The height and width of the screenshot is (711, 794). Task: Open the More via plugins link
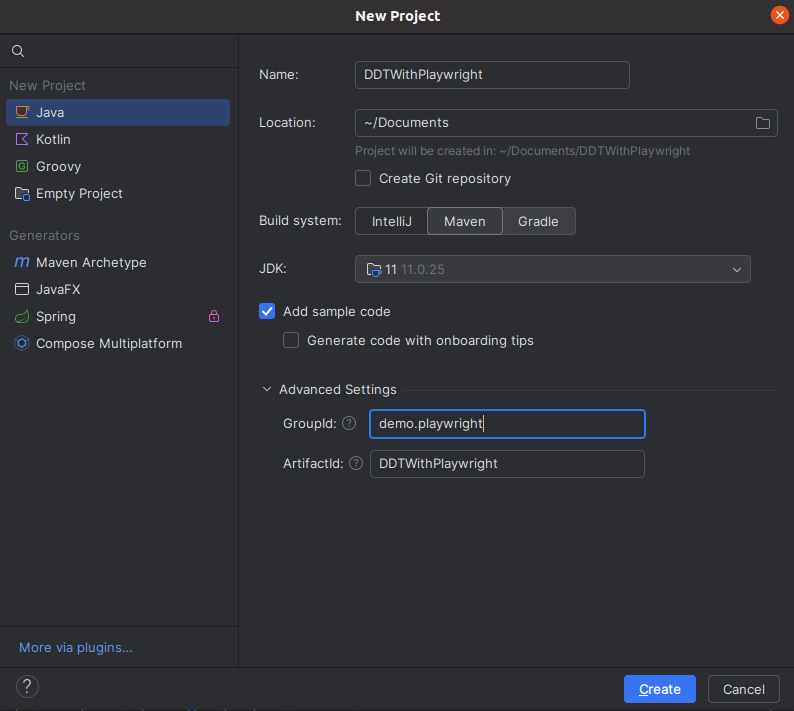pos(76,647)
